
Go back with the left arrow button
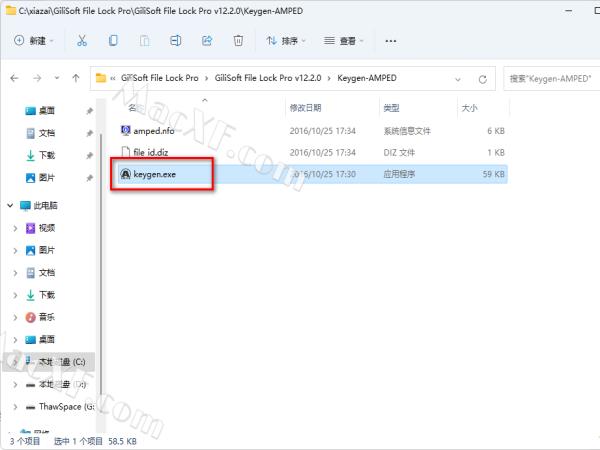click(x=16, y=78)
